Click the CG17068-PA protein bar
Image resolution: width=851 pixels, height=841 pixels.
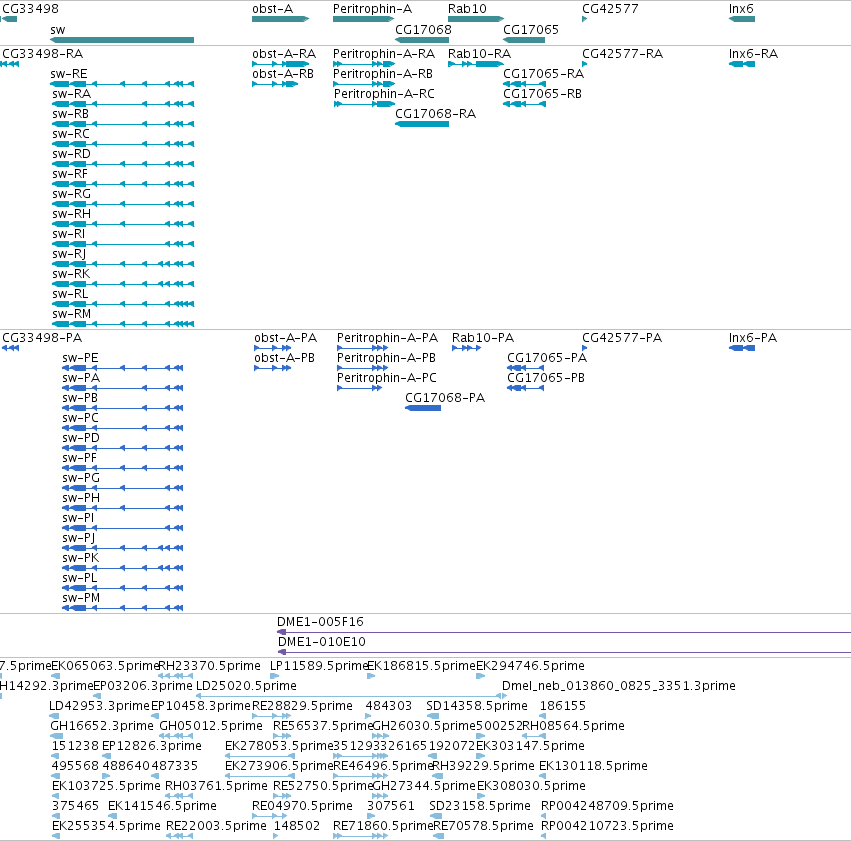pyautogui.click(x=423, y=407)
